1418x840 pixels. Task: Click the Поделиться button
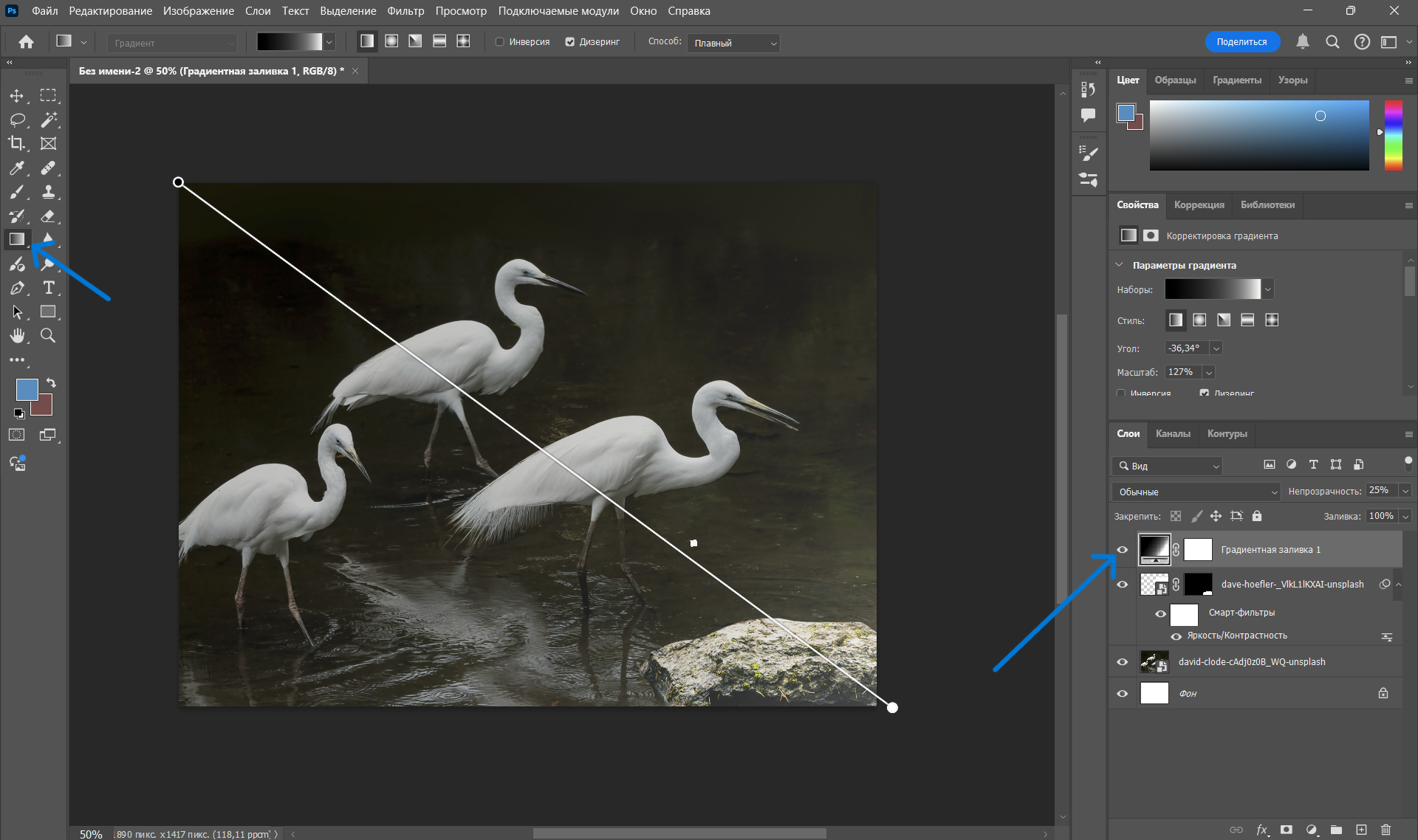click(1241, 42)
